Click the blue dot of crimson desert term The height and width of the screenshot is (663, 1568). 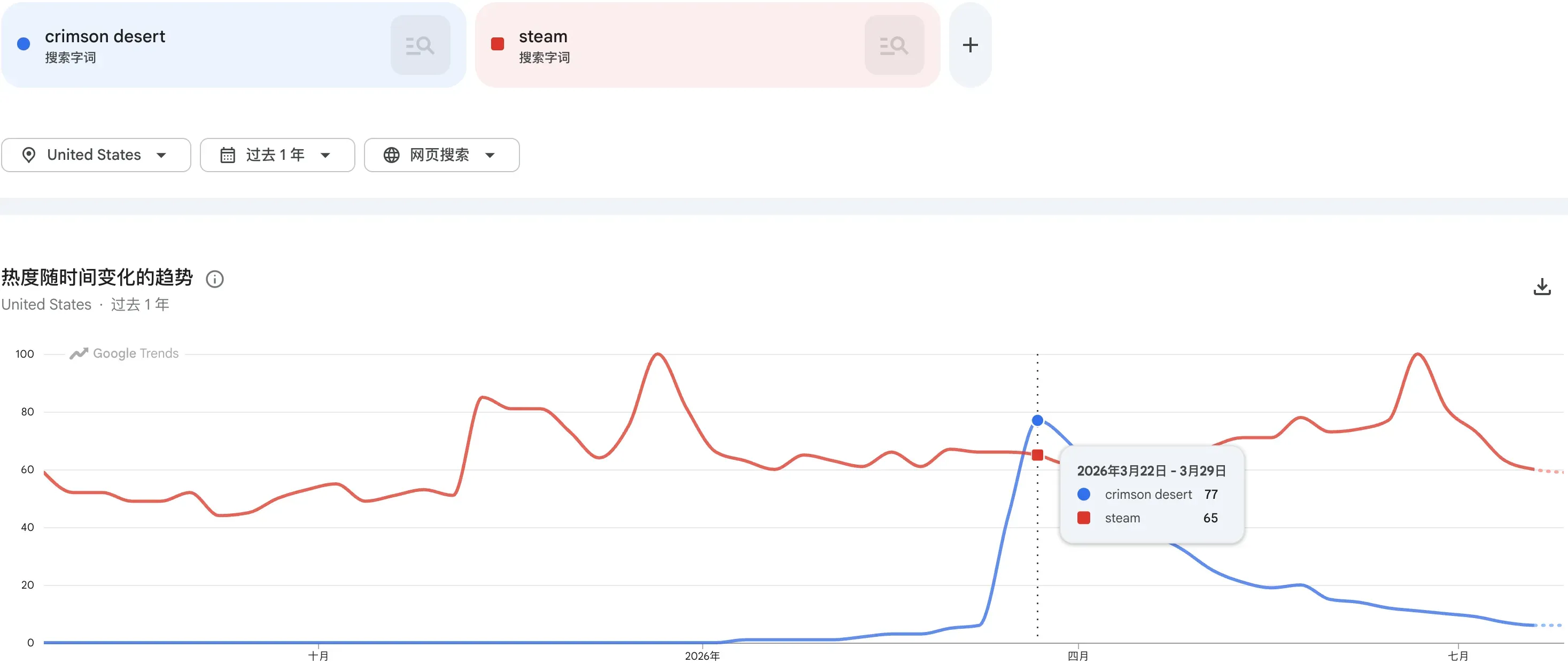point(24,44)
